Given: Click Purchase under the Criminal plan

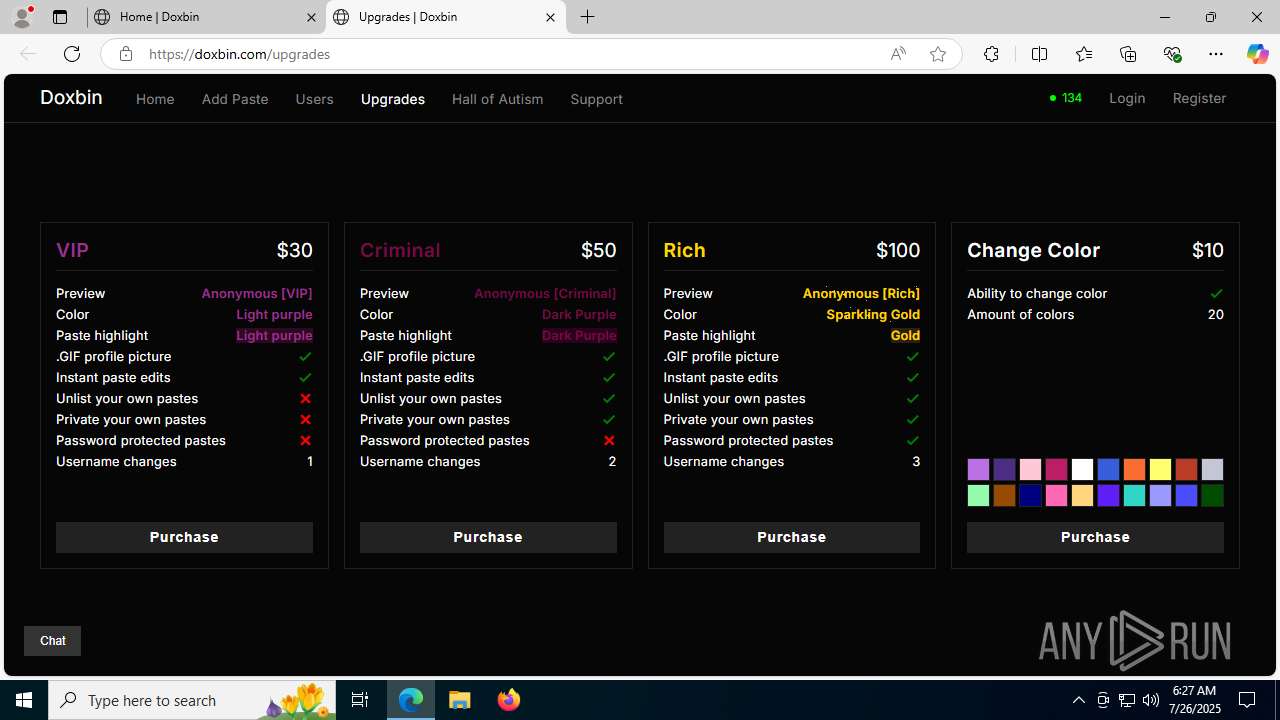Looking at the screenshot, I should click(488, 537).
